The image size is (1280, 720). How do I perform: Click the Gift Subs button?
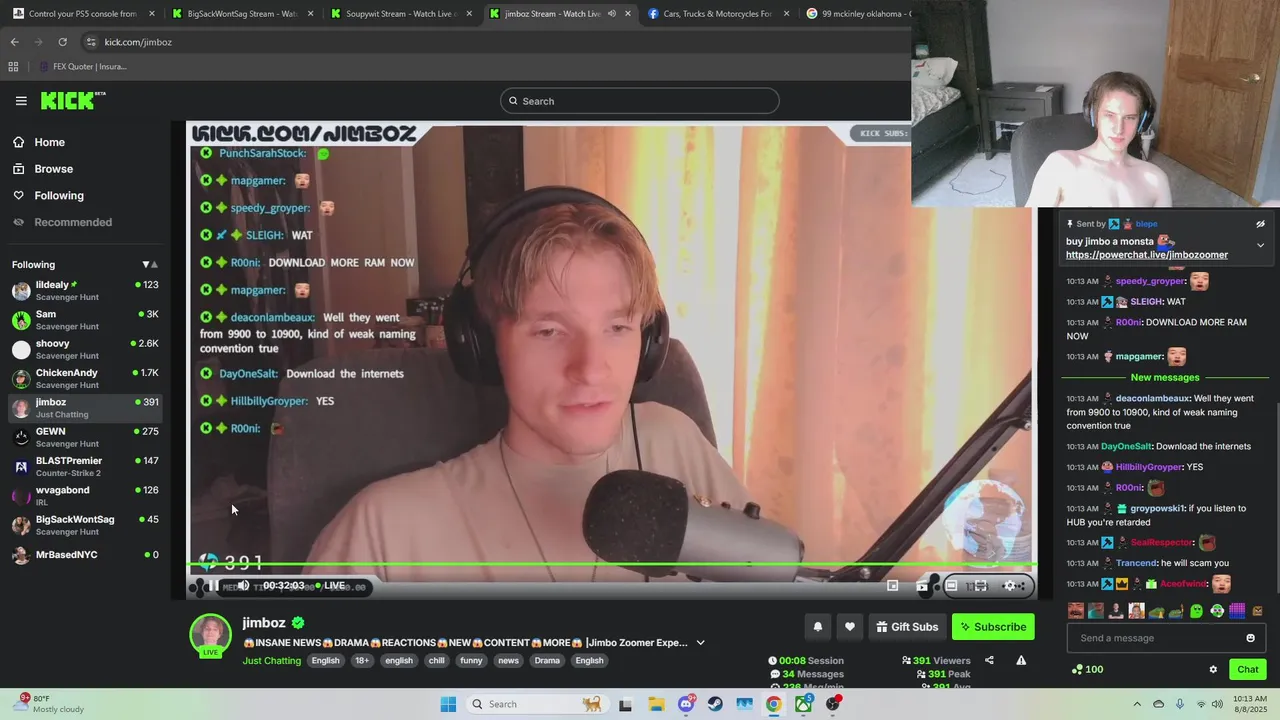coord(907,627)
